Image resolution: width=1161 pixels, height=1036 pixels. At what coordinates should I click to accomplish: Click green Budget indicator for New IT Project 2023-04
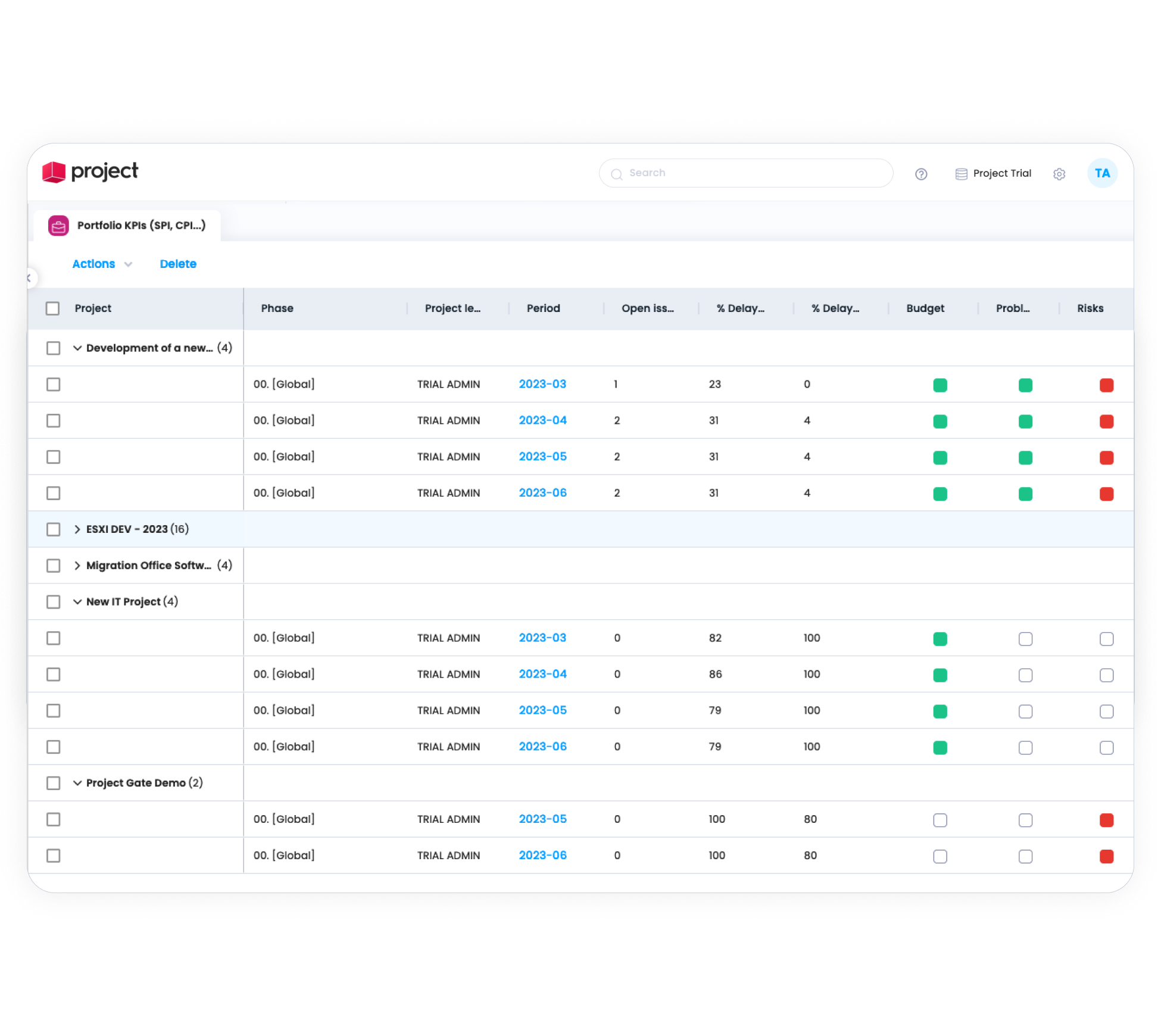[940, 675]
